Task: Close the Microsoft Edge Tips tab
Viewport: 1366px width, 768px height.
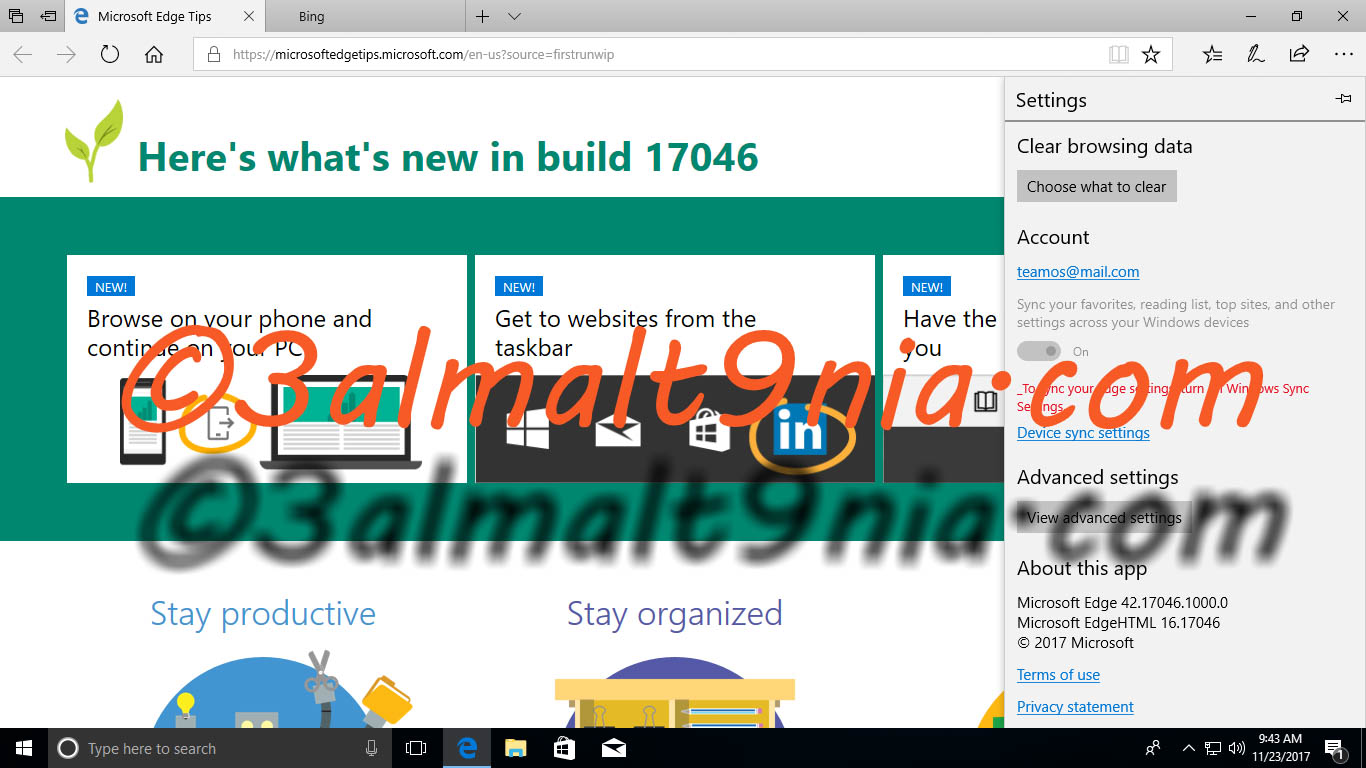Action: pyautogui.click(x=249, y=16)
